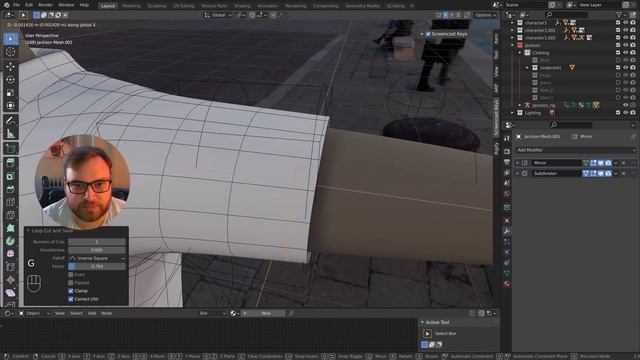Exclude Lighting collection via its checkbox

coord(618,113)
